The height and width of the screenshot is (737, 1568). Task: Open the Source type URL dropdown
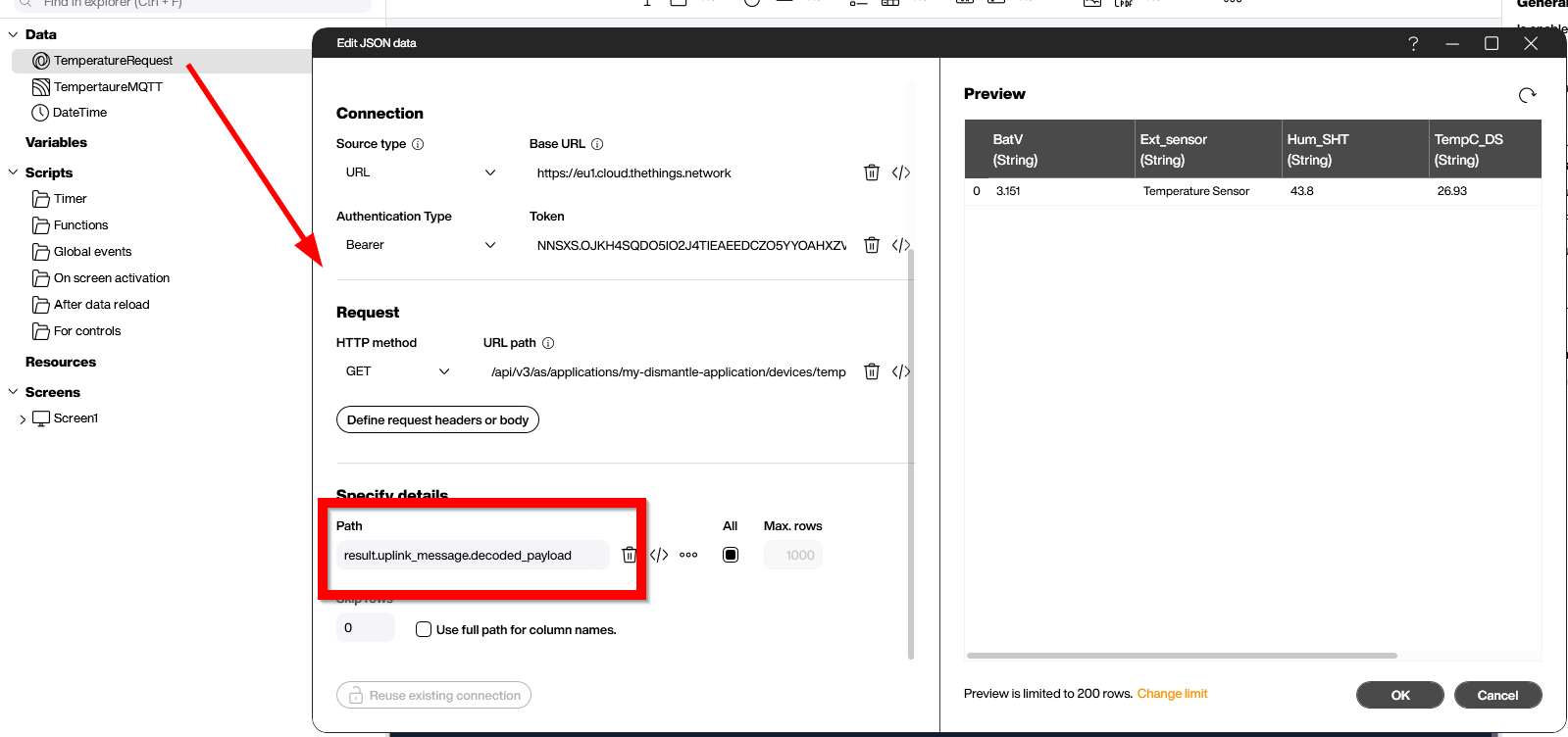point(420,172)
